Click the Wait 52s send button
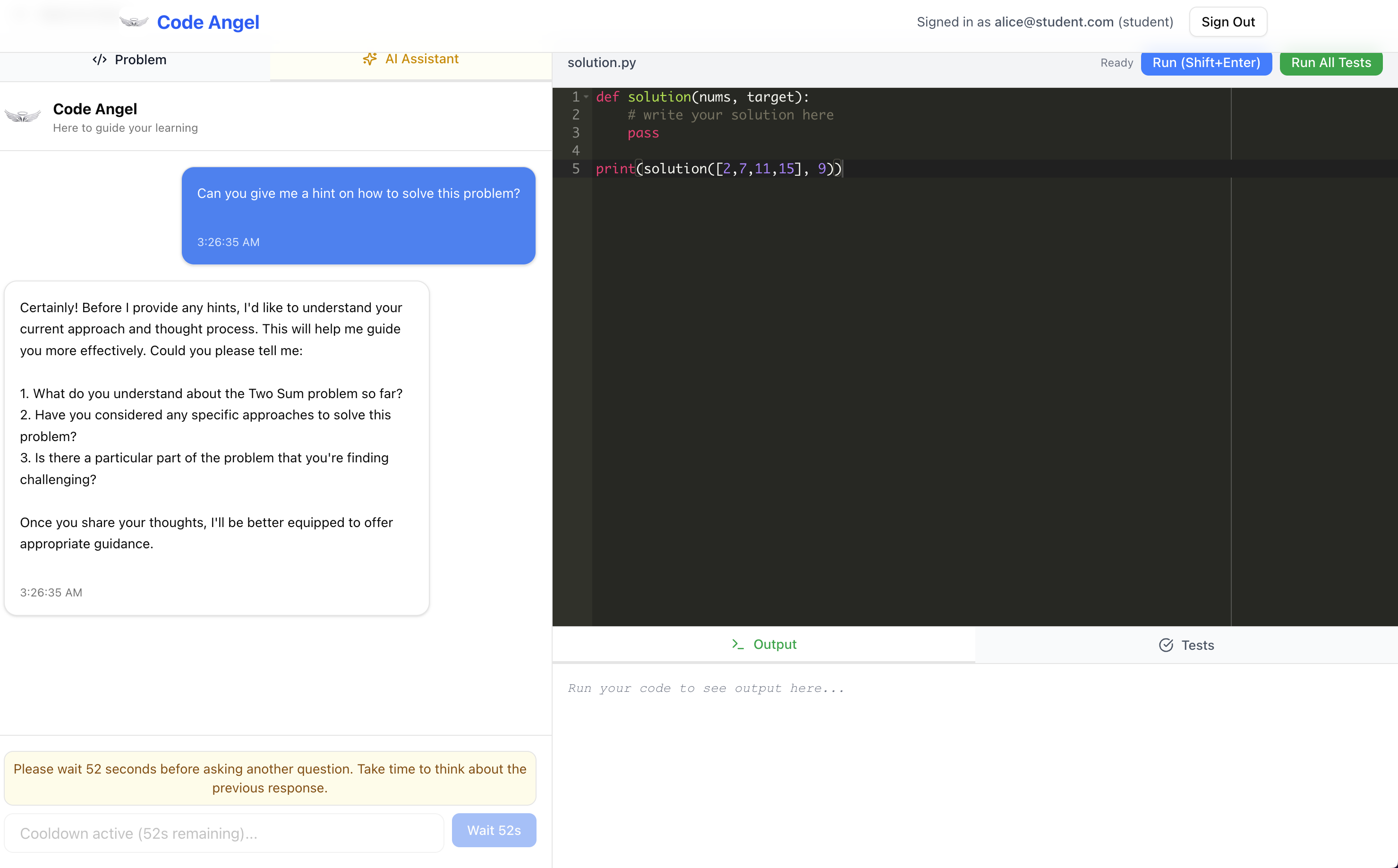This screenshot has width=1398, height=868. 494,830
